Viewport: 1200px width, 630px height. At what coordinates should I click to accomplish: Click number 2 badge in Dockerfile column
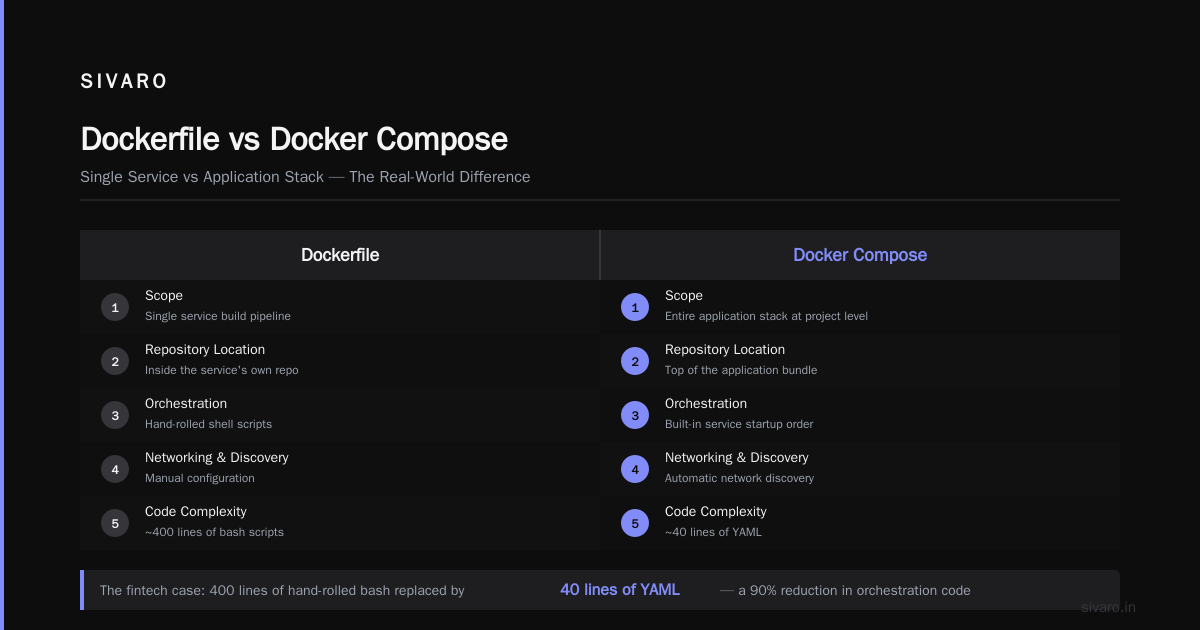115,361
